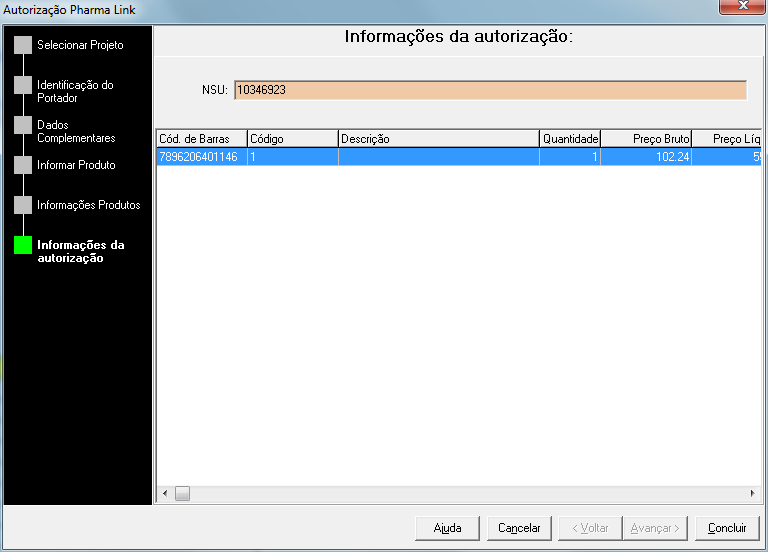This screenshot has height=552, width=768.
Task: Click gray square icon beside Informar Produto
Action: [x=23, y=165]
